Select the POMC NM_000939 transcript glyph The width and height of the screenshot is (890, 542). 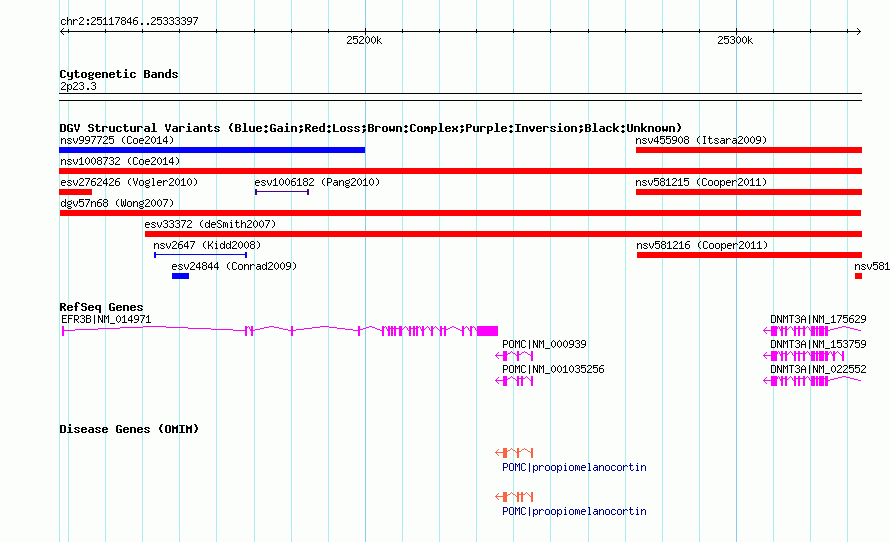pos(514,356)
